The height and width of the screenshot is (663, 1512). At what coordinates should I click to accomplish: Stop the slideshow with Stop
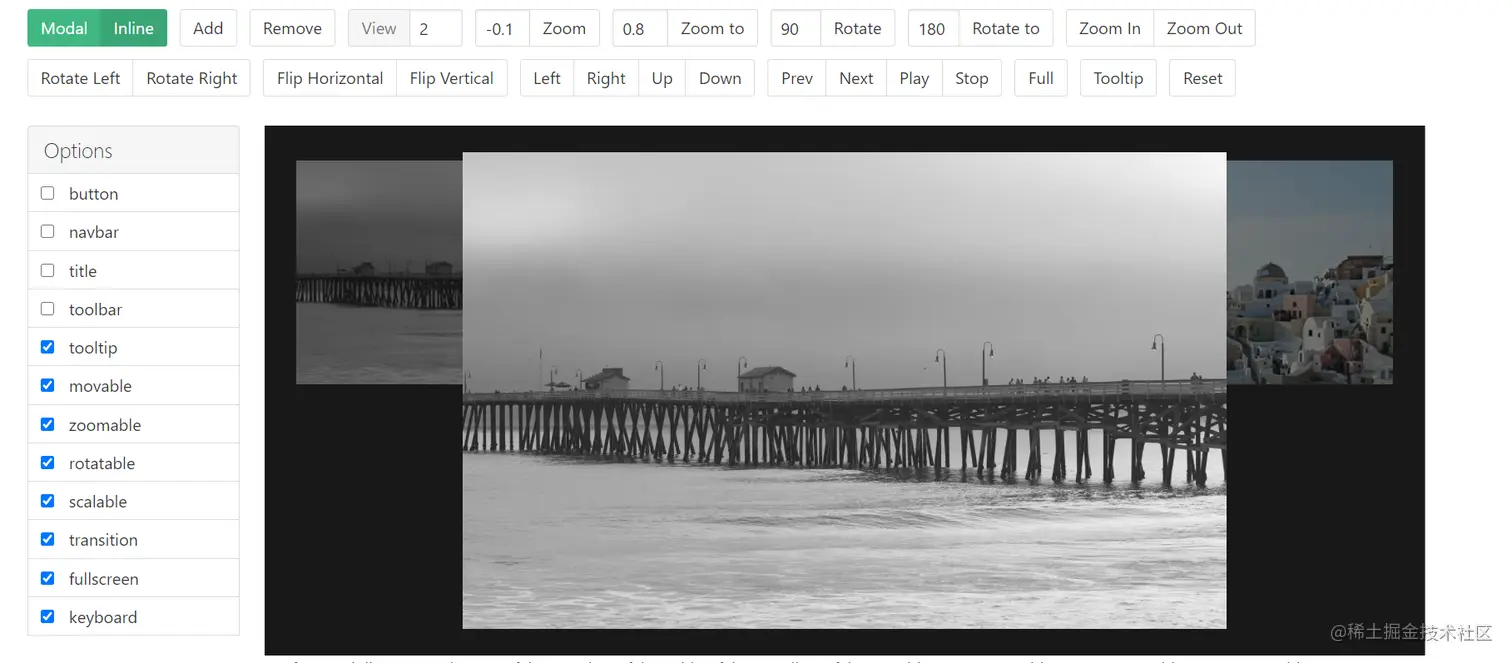972,78
